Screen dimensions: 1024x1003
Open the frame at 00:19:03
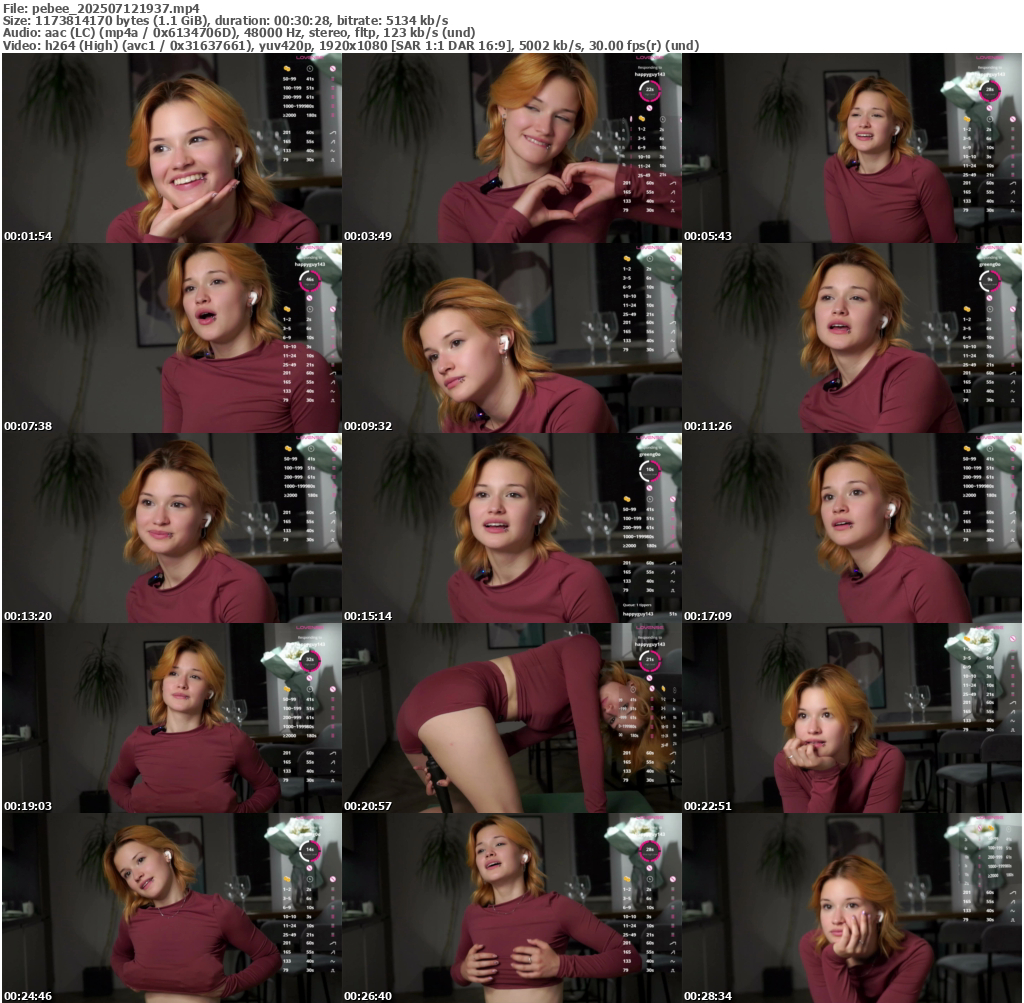point(172,718)
